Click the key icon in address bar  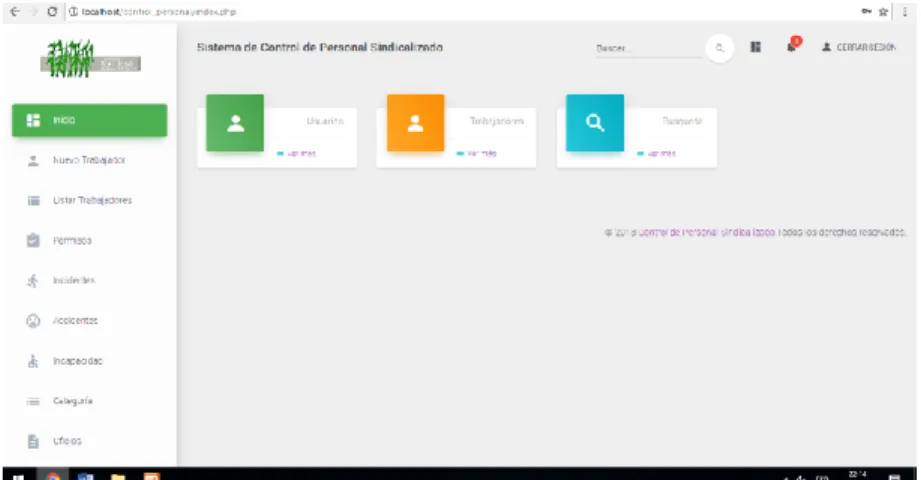[x=866, y=11]
